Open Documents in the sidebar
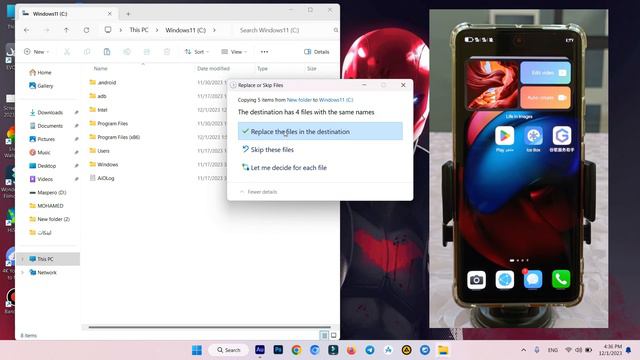 tap(46, 126)
